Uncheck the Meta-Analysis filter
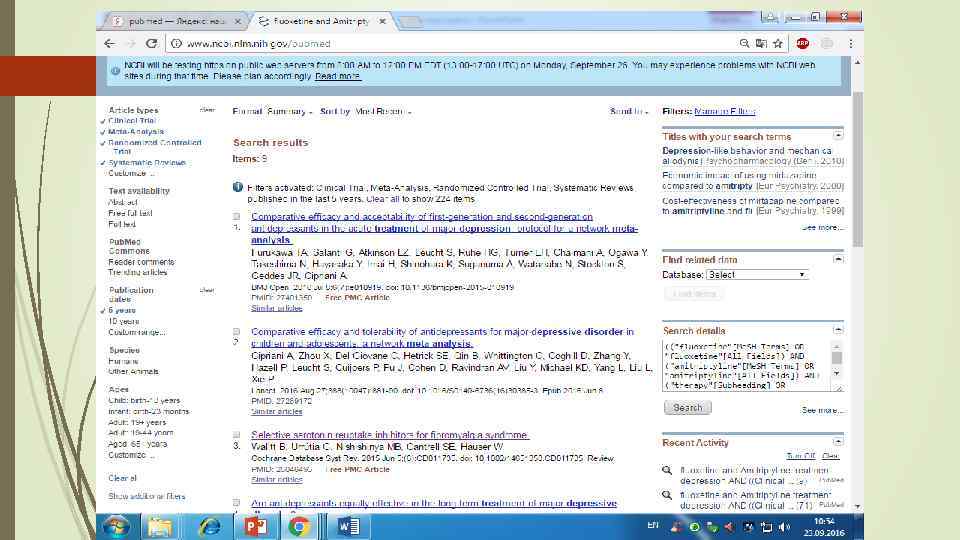Image resolution: width=960 pixels, height=540 pixels. tap(132, 132)
